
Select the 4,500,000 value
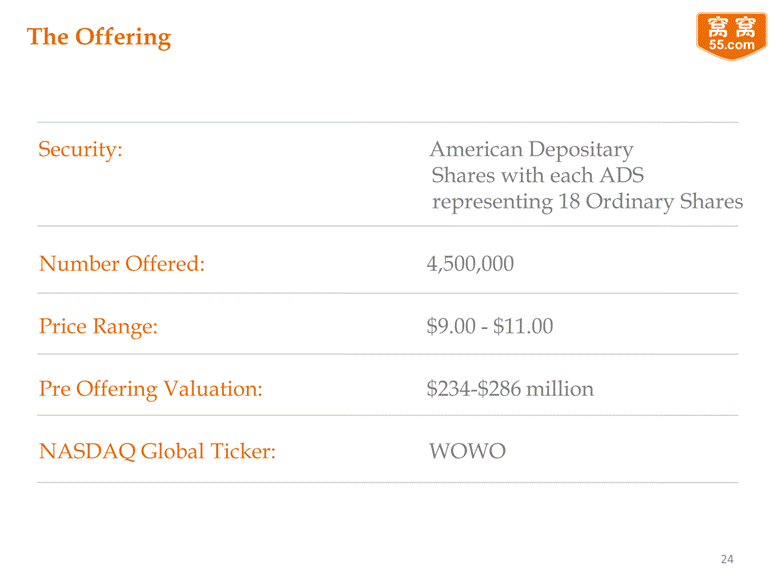coord(470,264)
